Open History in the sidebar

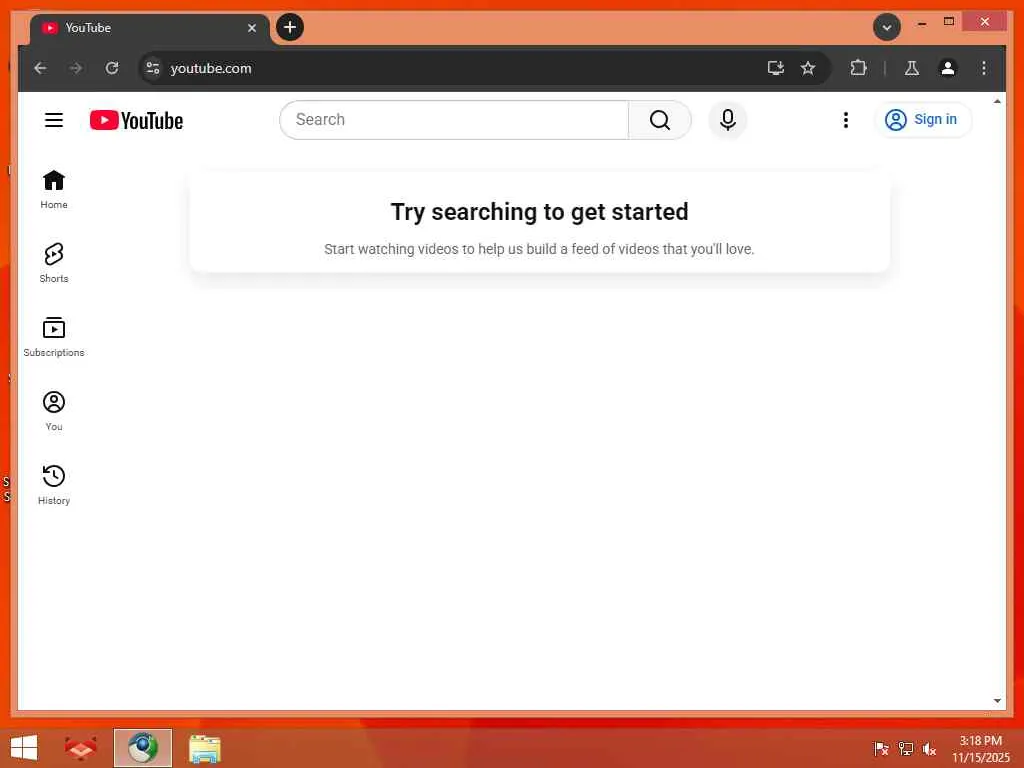[54, 485]
